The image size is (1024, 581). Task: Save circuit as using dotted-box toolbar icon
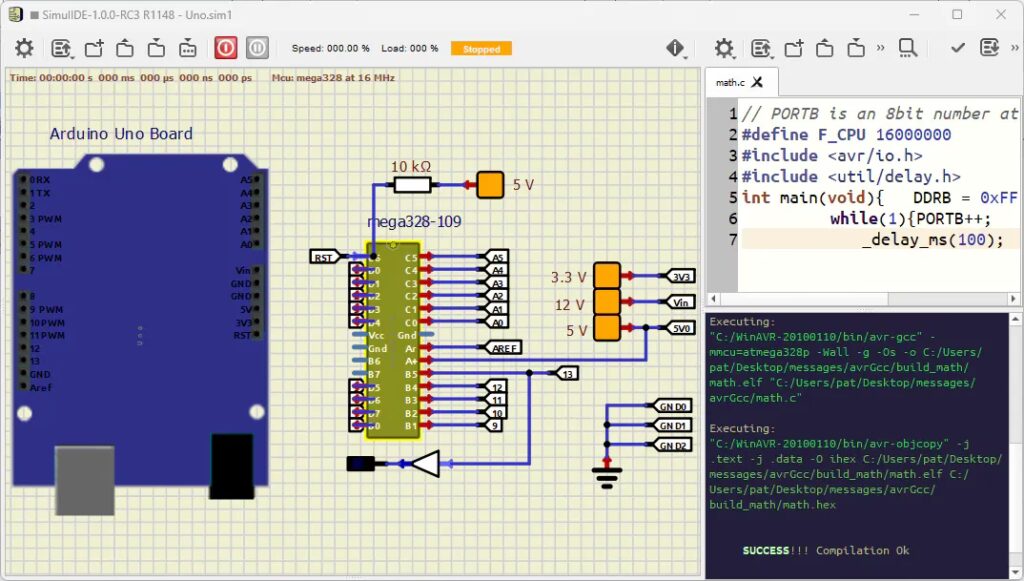pos(188,48)
